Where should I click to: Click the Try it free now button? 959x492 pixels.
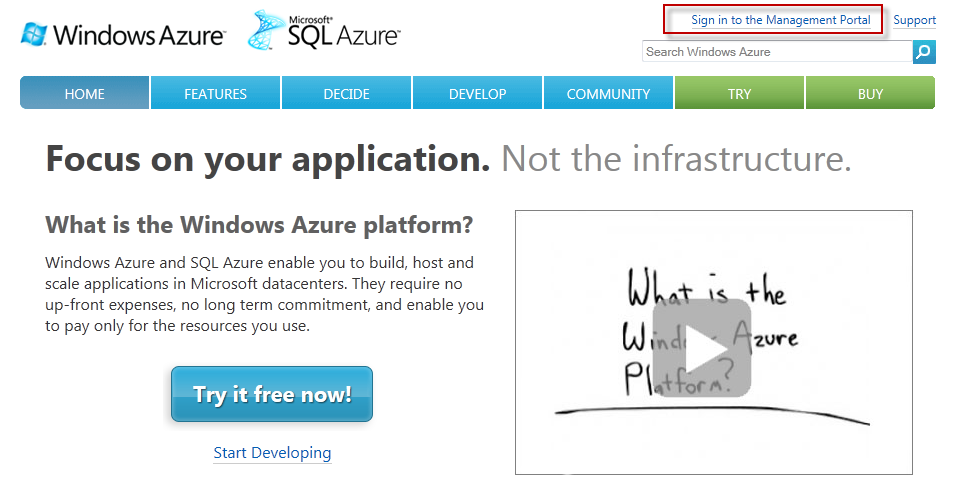pyautogui.click(x=272, y=394)
